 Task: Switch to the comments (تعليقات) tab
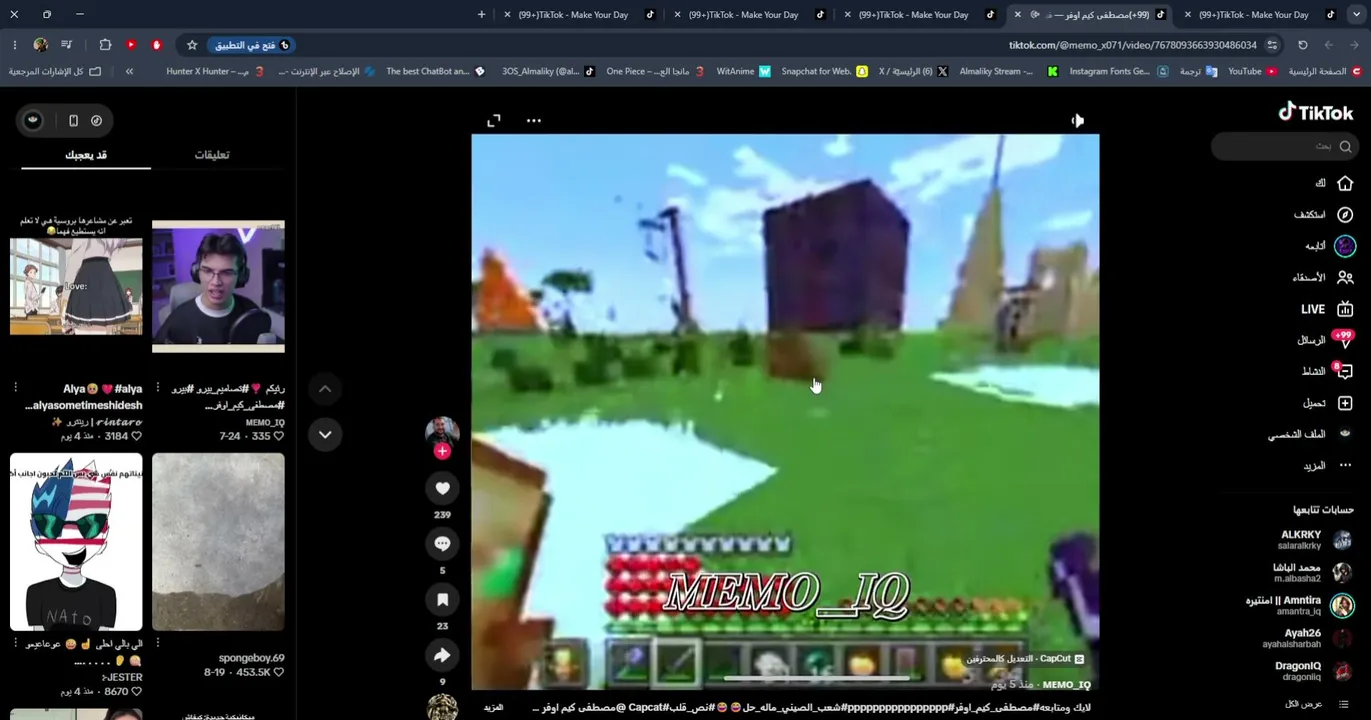[212, 155]
